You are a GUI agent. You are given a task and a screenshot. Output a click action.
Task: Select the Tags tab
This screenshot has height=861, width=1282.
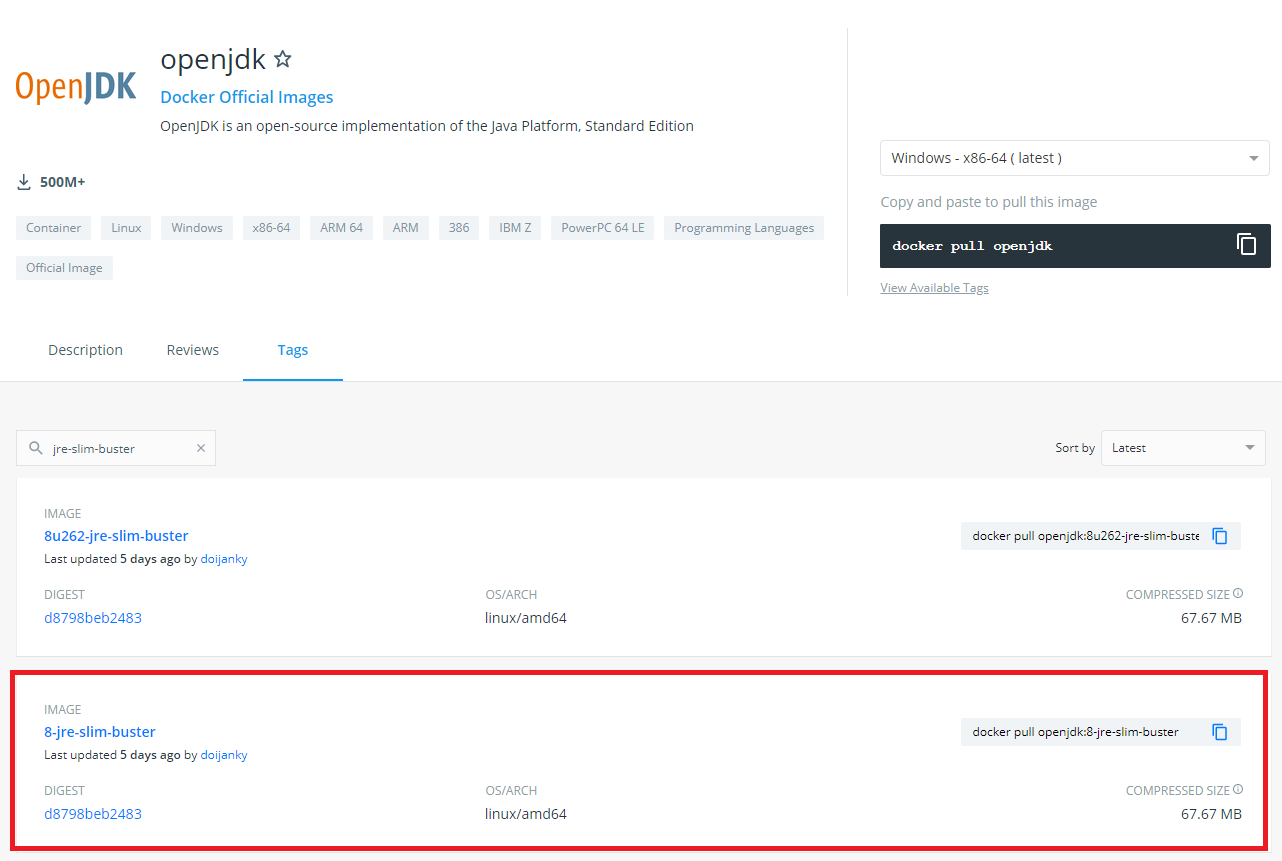pyautogui.click(x=293, y=350)
